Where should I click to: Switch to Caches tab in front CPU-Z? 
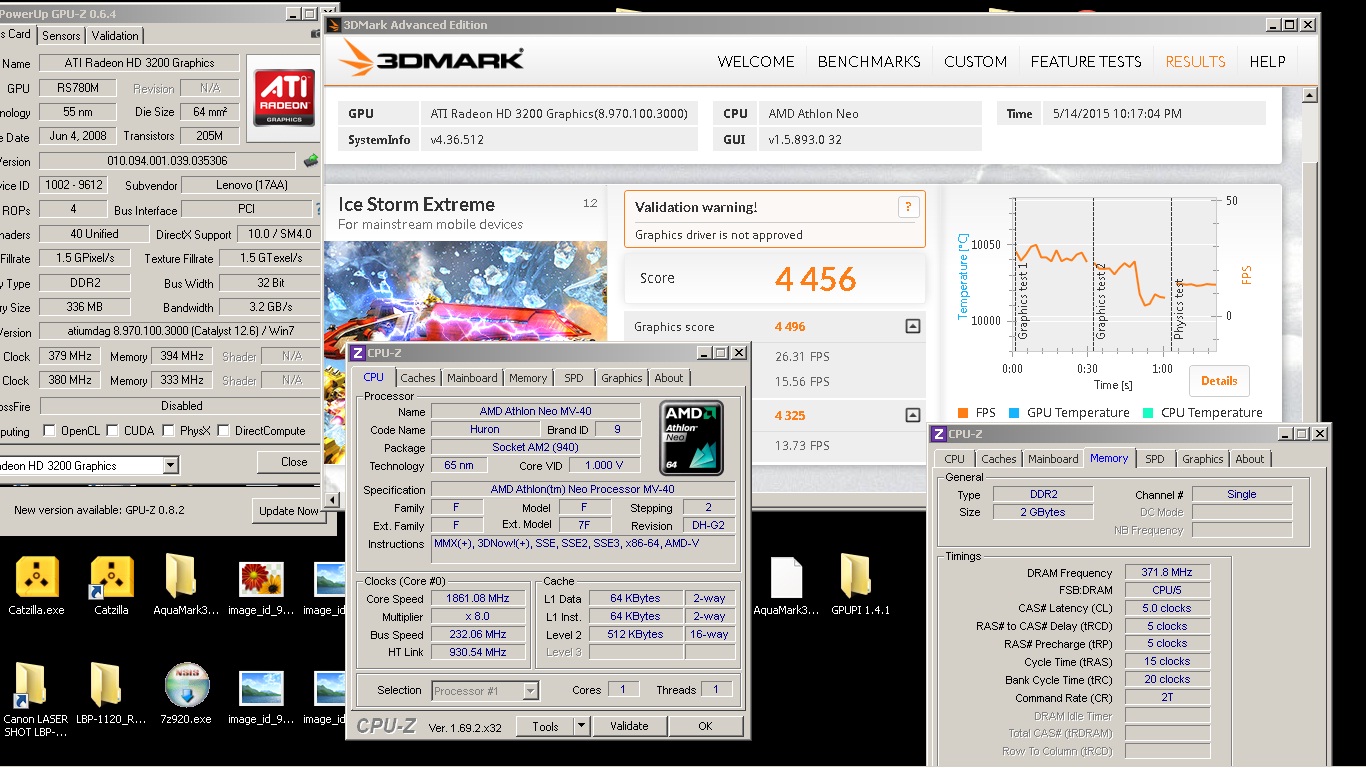tap(418, 378)
